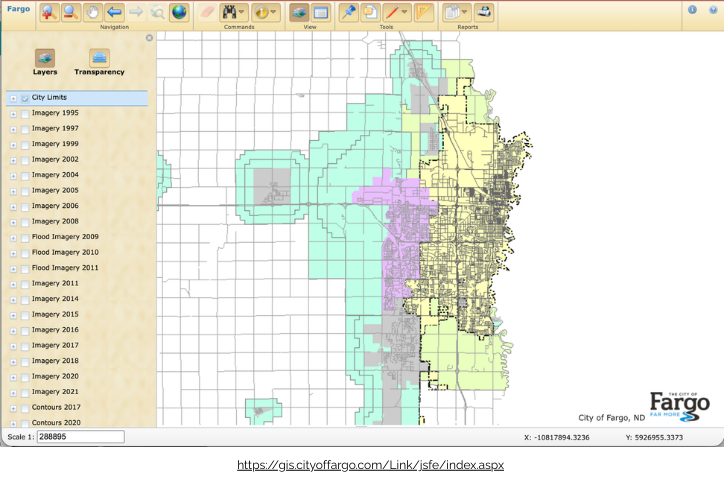
Task: Click the Imagery 2015 layer label
Action: [x=55, y=315]
